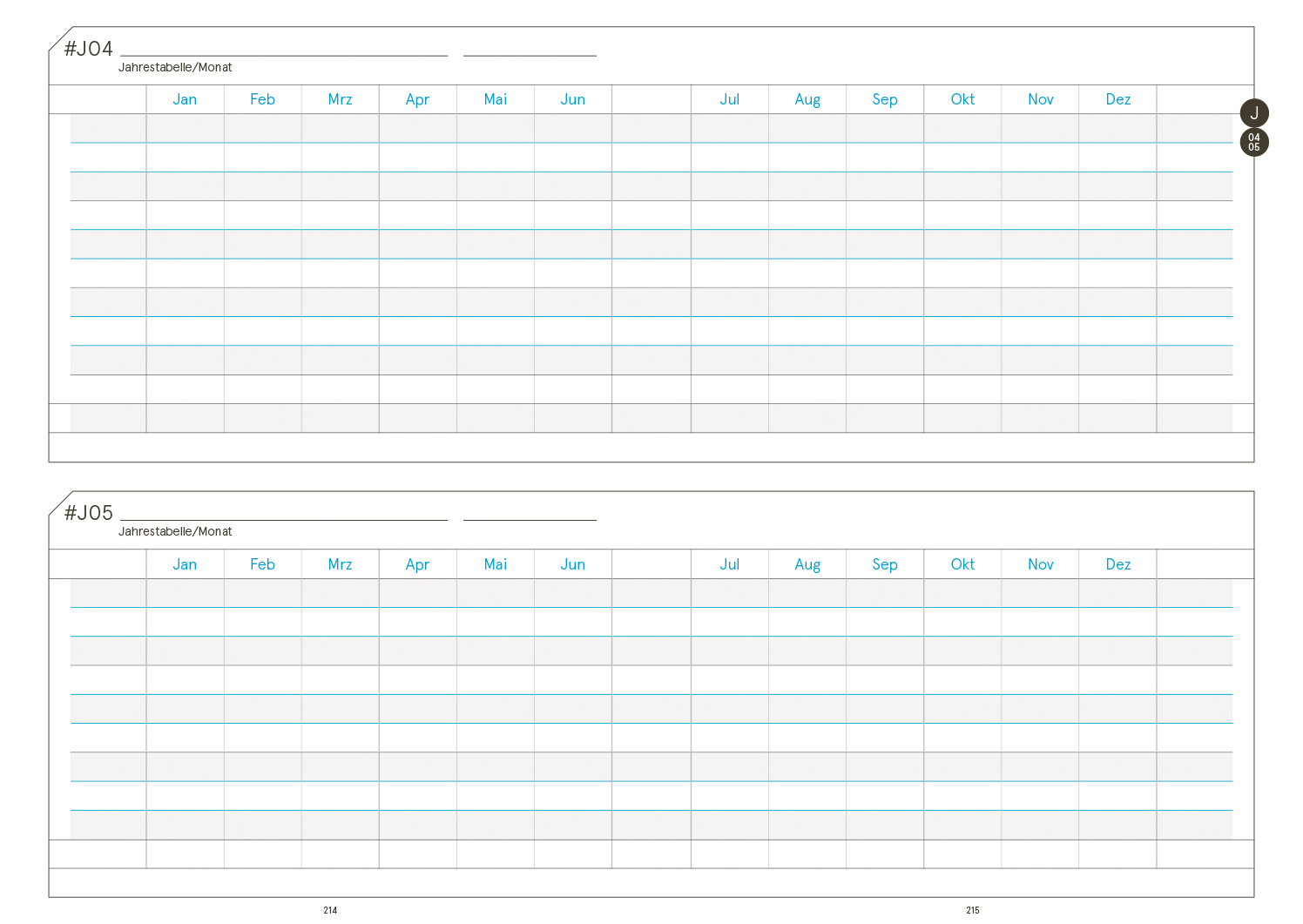
Task: Select the round J section marker
Action: coord(1254,113)
